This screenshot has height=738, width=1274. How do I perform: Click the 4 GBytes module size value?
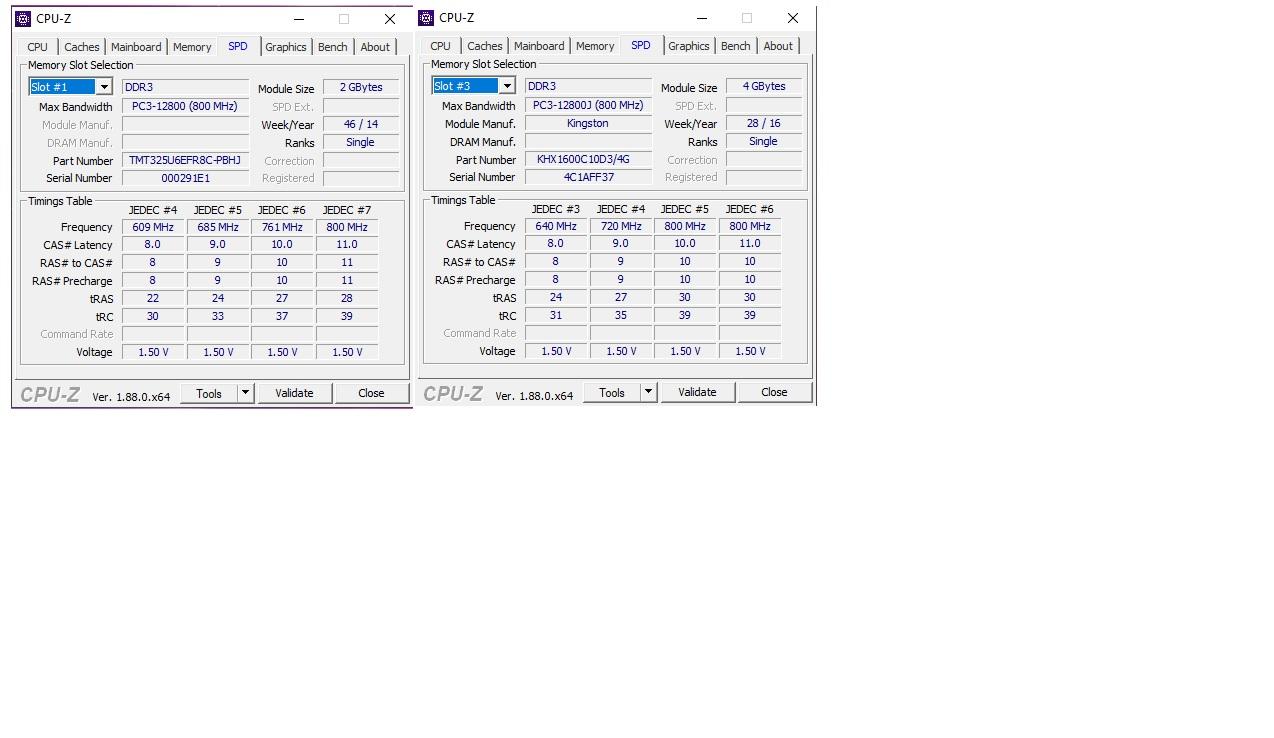coord(764,86)
